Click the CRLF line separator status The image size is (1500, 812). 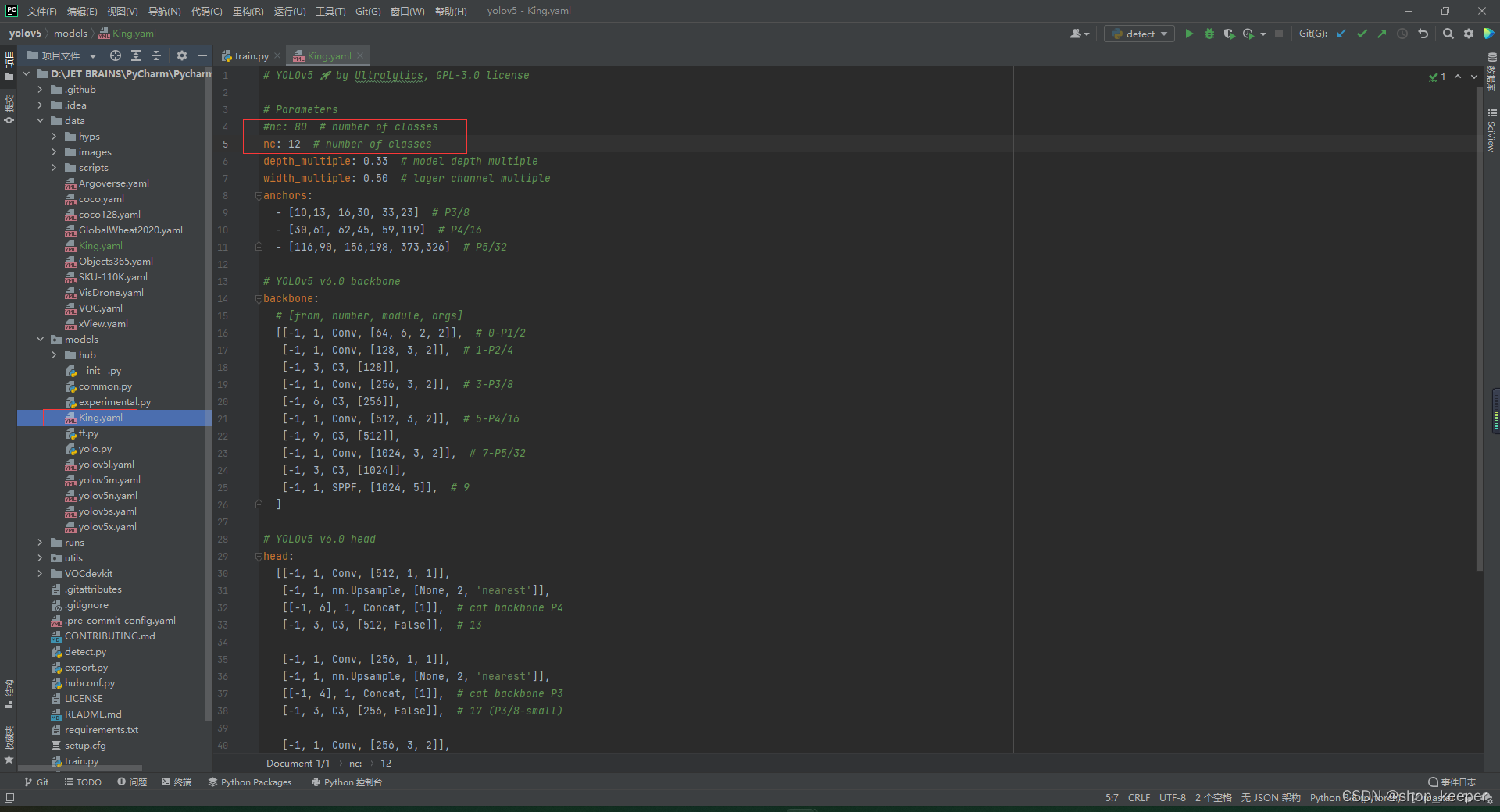click(x=1138, y=797)
